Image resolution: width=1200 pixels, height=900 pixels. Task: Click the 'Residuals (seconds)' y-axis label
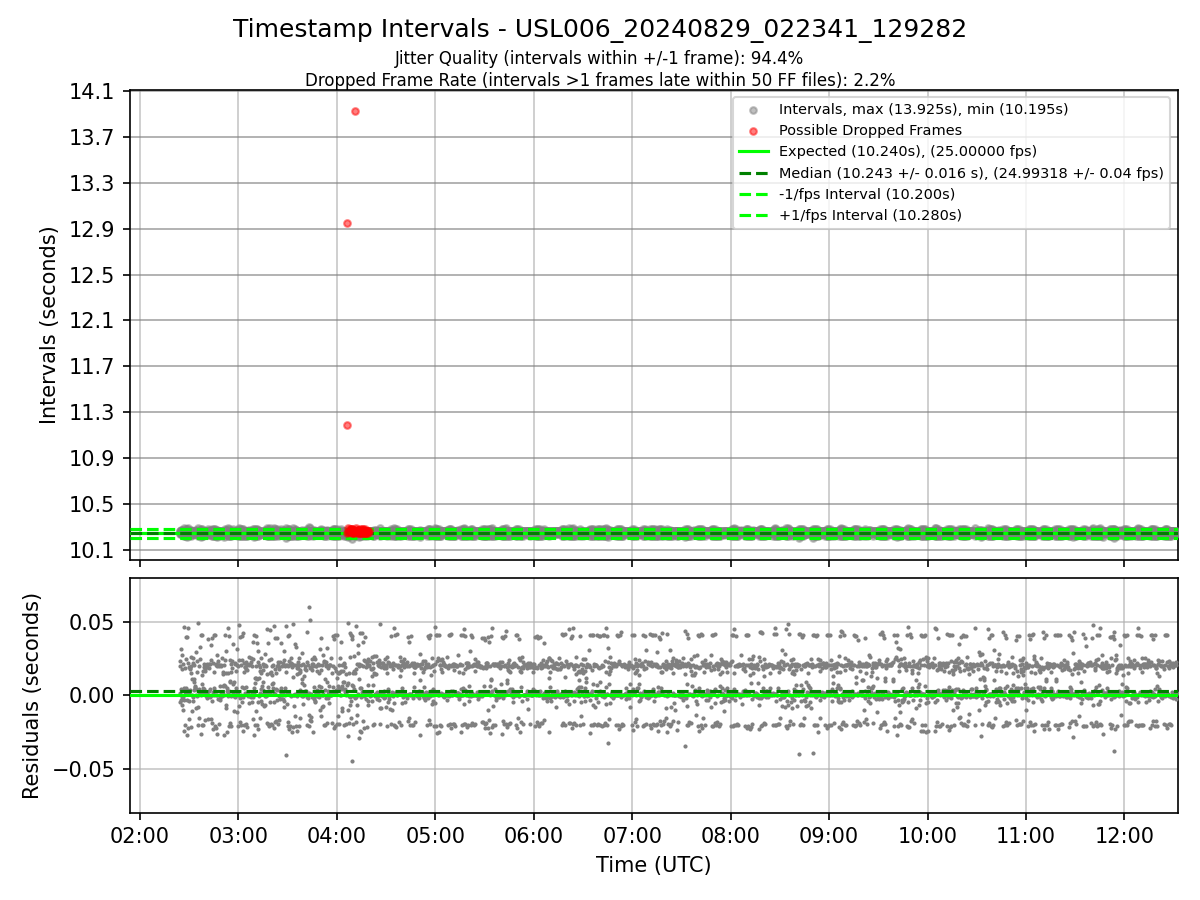point(32,696)
